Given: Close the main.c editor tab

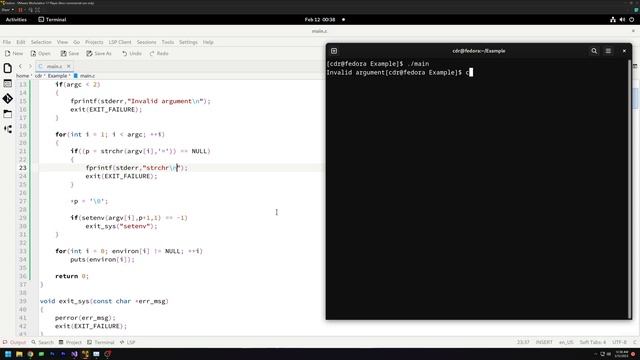Looking at the screenshot, I should [69, 66].
